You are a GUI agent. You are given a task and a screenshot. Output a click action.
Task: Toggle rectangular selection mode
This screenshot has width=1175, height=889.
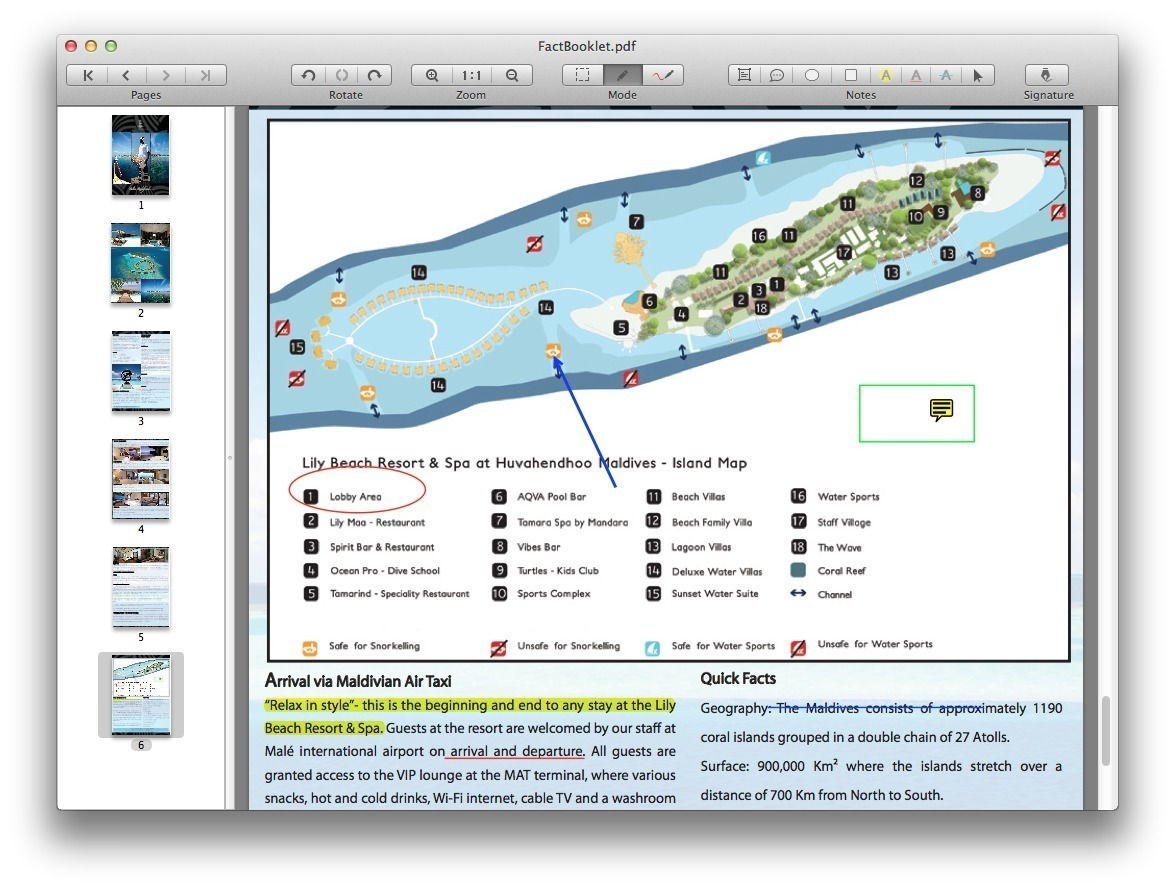pos(581,74)
